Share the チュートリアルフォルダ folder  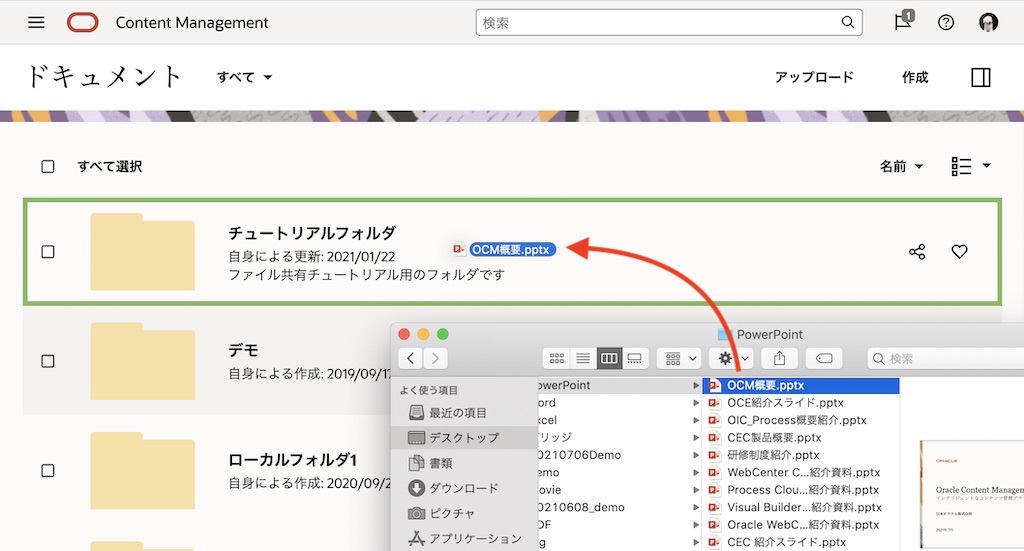(x=917, y=252)
